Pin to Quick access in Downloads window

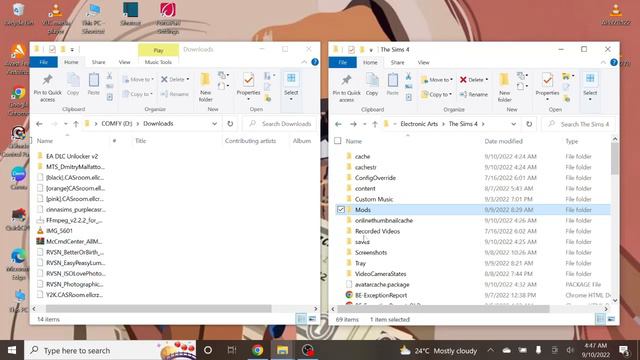click(x=47, y=87)
